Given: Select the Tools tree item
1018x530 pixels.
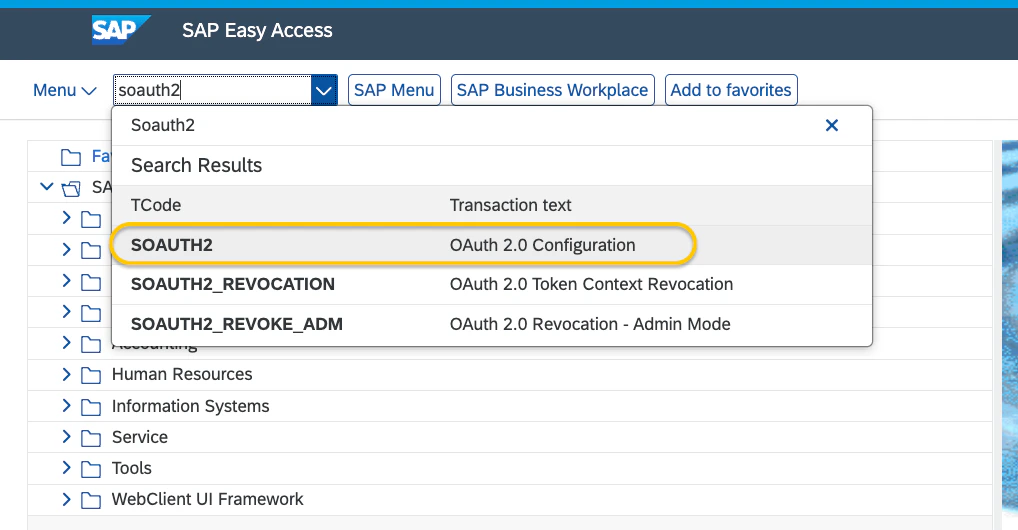Looking at the screenshot, I should tap(132, 468).
